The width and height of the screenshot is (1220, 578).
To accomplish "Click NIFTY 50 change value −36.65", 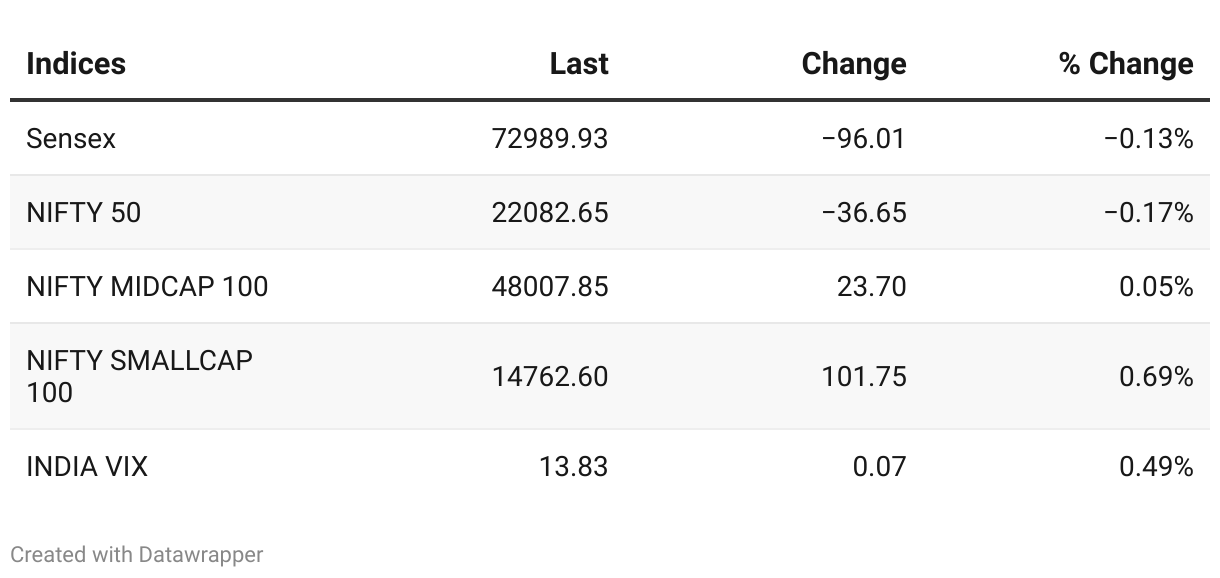I will pyautogui.click(x=863, y=213).
